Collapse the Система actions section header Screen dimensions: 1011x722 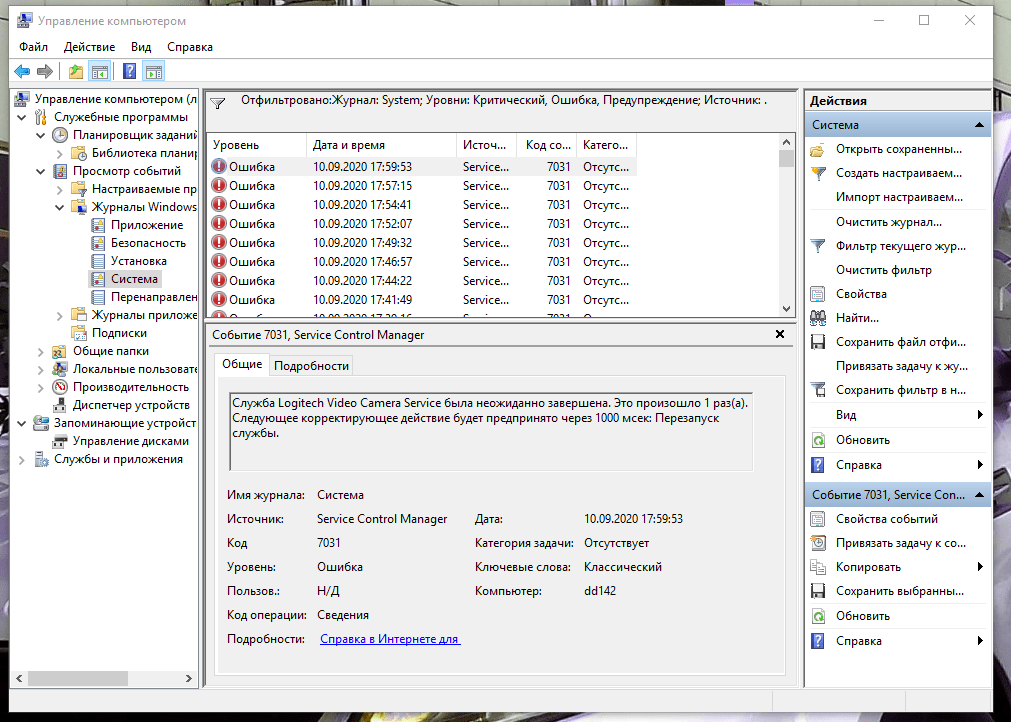[x=980, y=125]
